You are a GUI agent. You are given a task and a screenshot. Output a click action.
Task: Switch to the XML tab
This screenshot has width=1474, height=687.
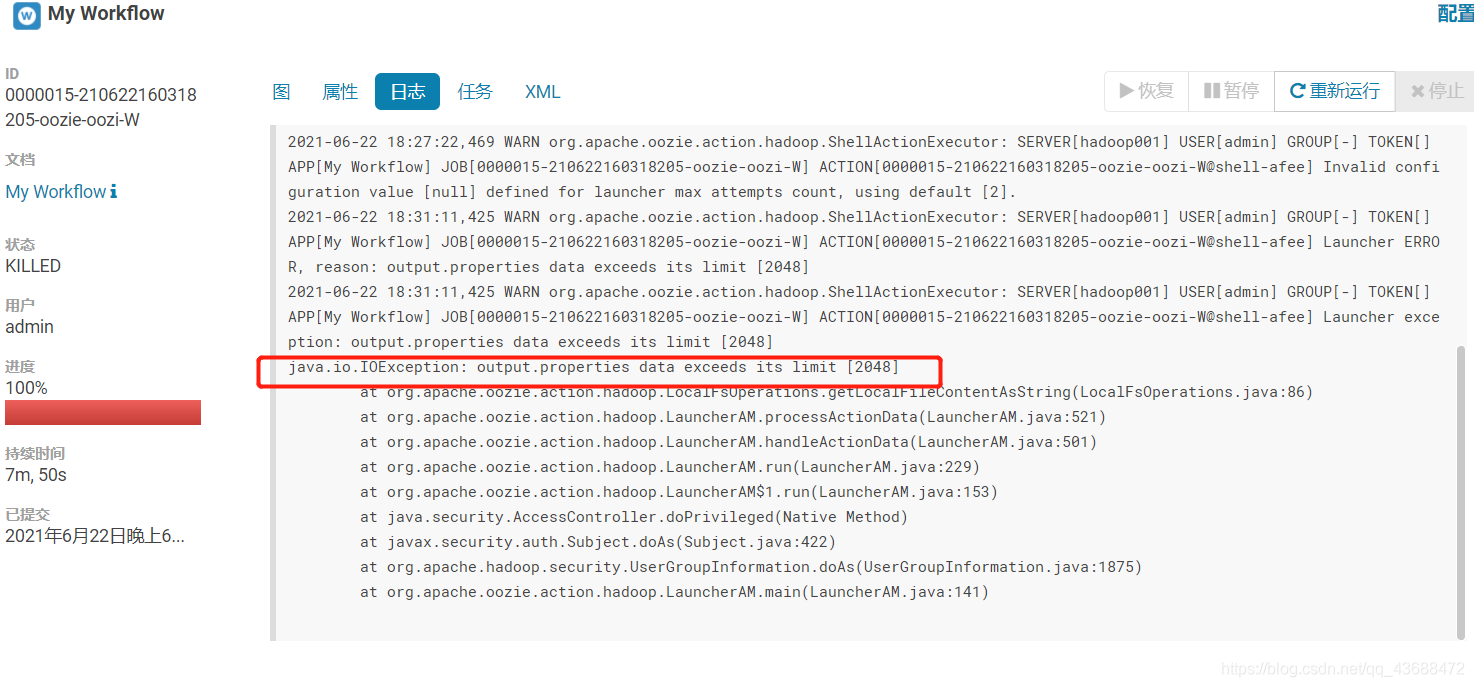pyautogui.click(x=543, y=92)
